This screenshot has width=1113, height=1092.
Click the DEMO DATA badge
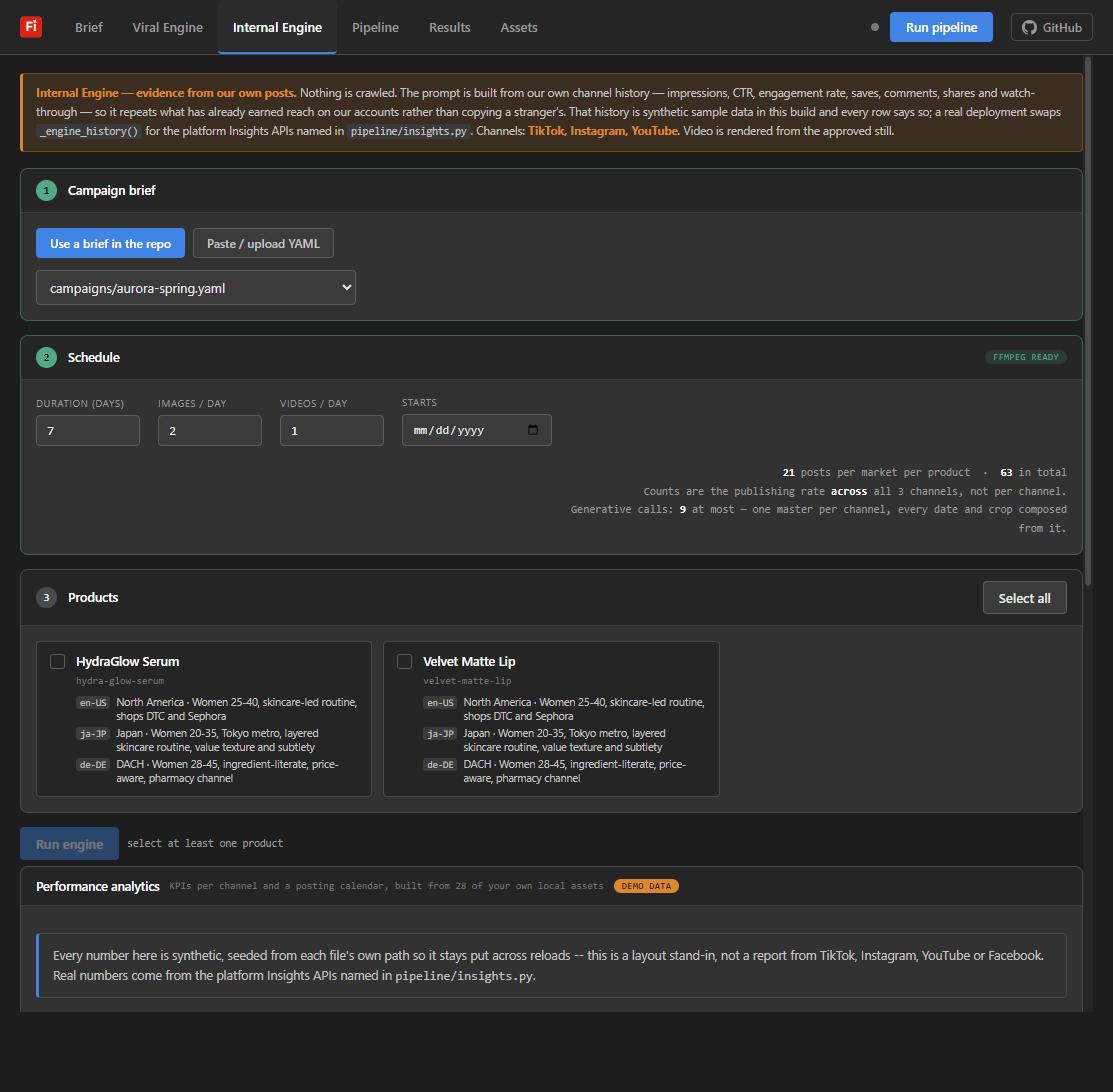[x=646, y=886]
